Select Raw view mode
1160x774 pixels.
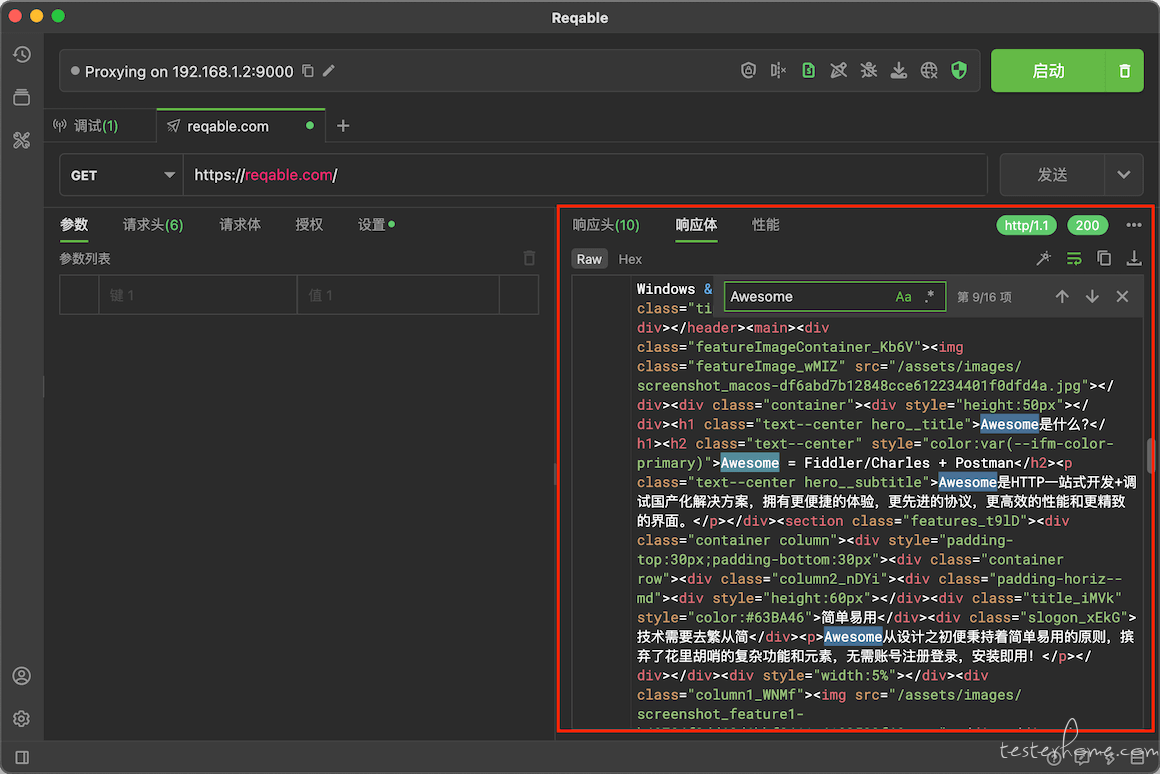pyautogui.click(x=589, y=259)
